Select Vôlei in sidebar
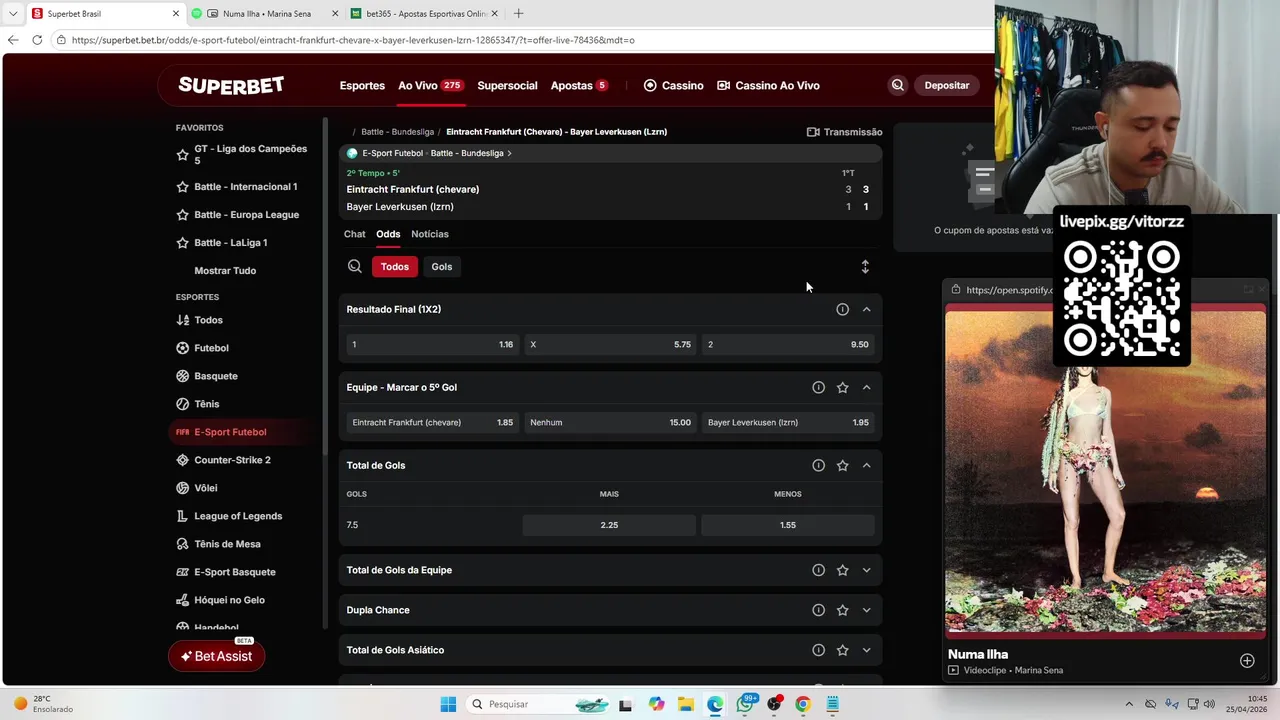 (205, 488)
